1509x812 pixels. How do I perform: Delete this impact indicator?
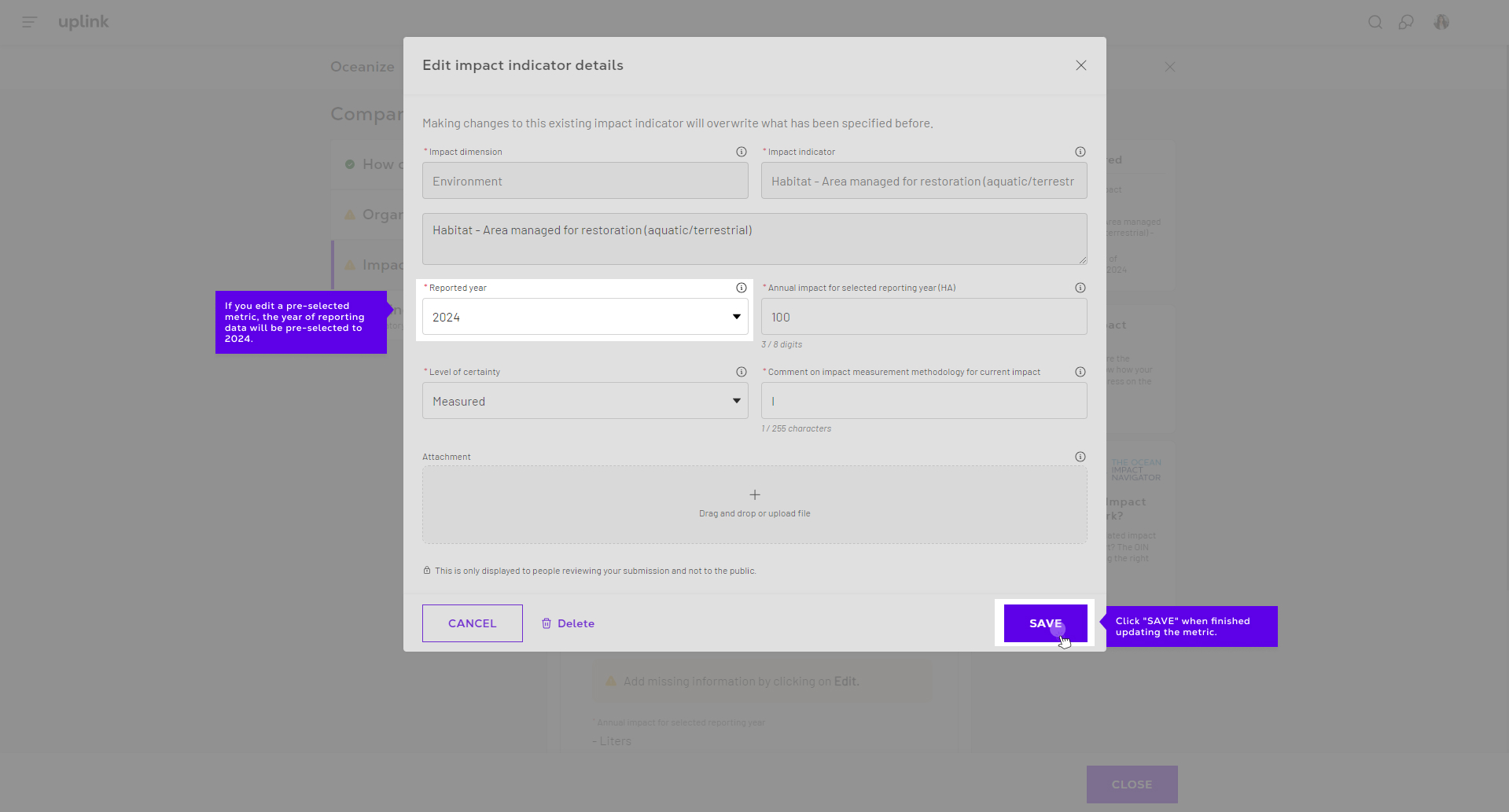pyautogui.click(x=568, y=623)
